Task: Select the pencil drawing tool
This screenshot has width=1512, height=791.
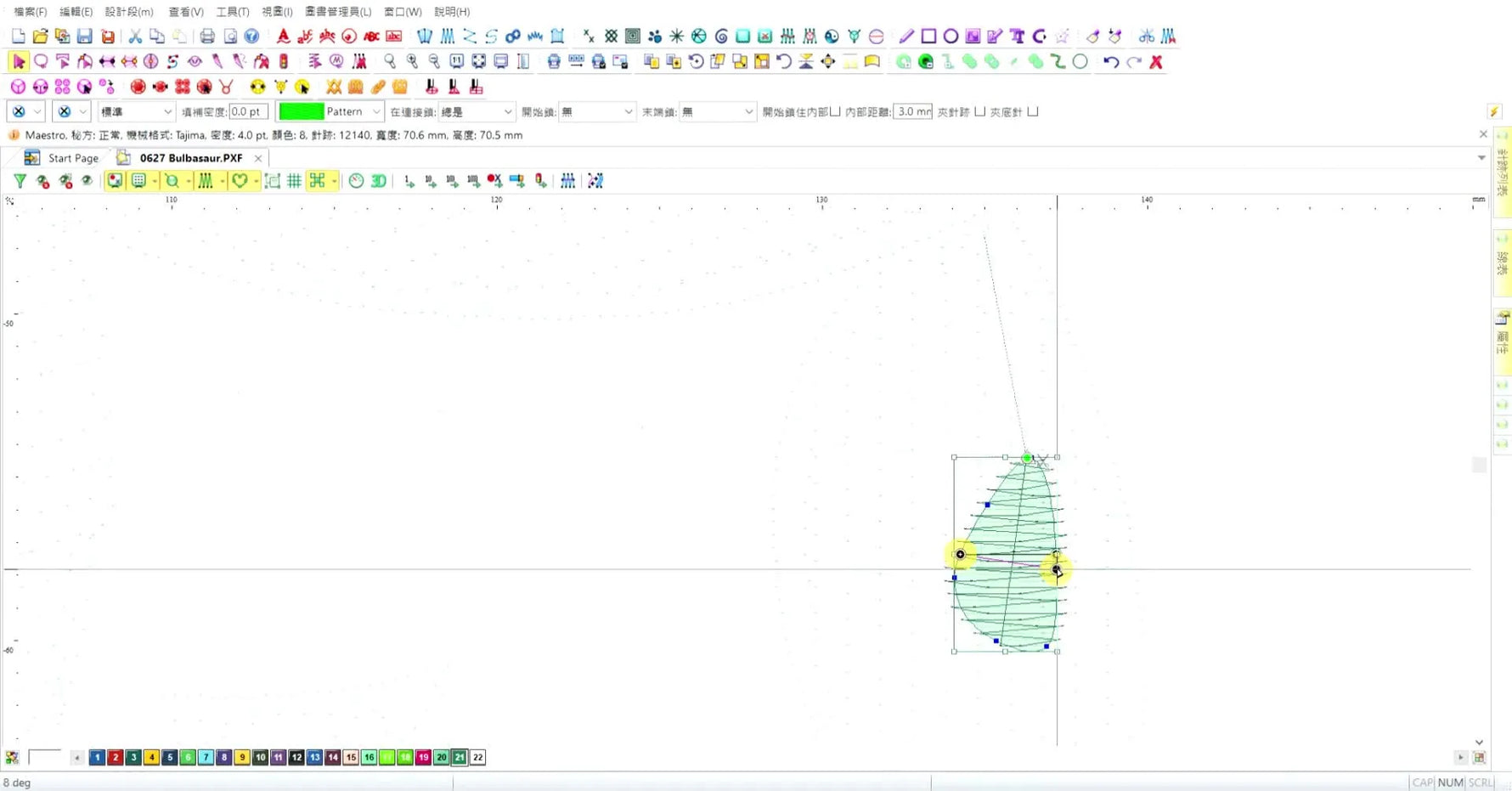Action: click(x=906, y=36)
